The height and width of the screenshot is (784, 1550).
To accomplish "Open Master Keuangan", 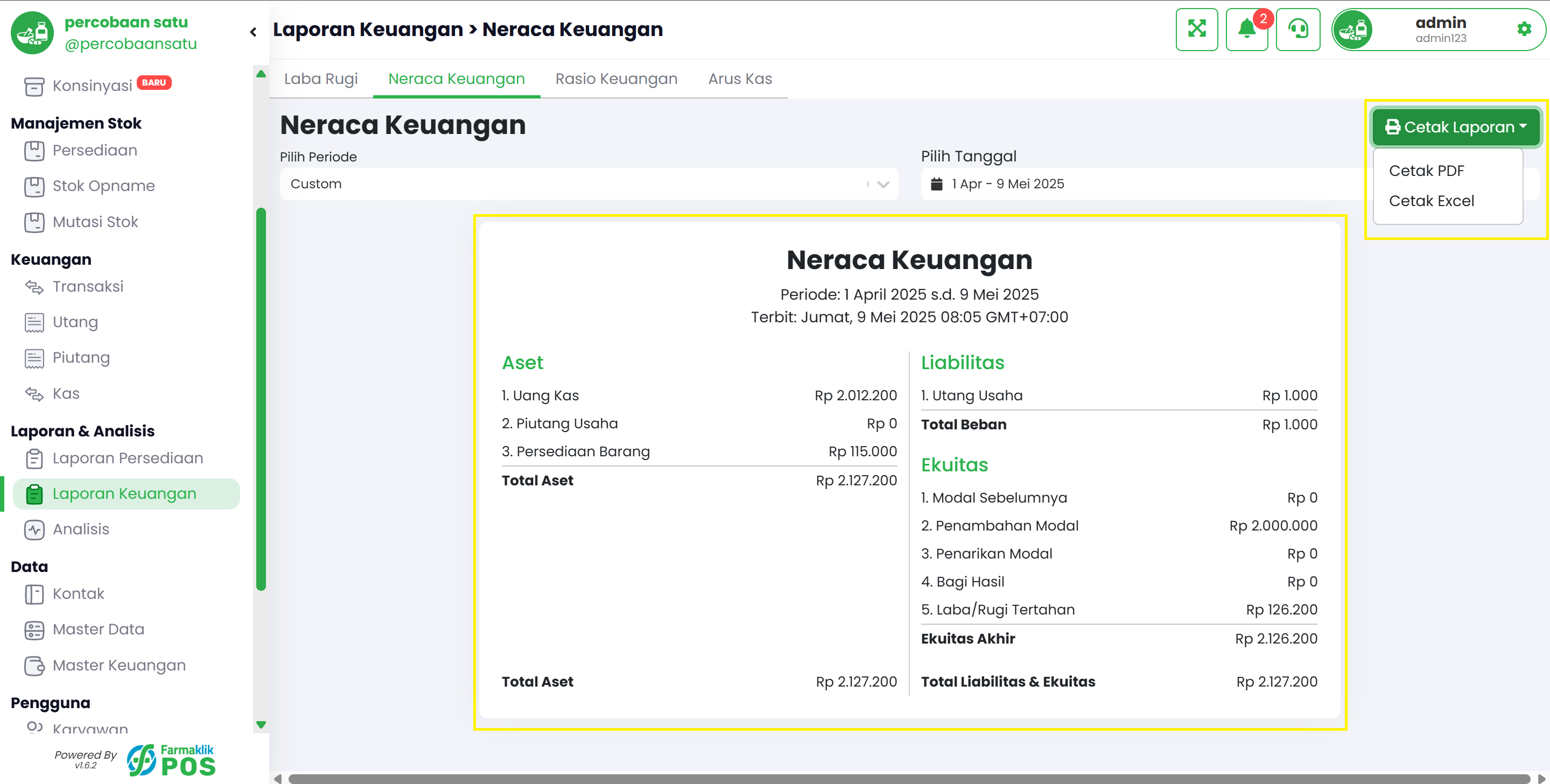I will pyautogui.click(x=119, y=665).
